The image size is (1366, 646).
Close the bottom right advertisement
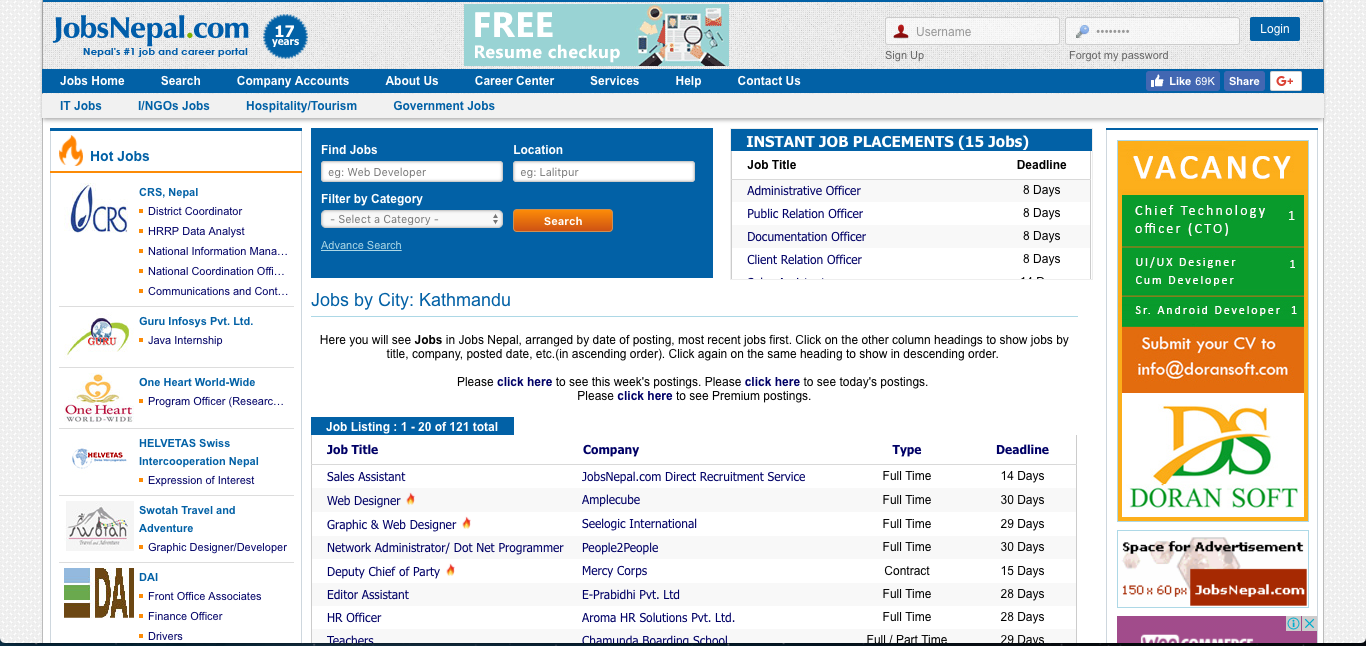pyautogui.click(x=1309, y=623)
